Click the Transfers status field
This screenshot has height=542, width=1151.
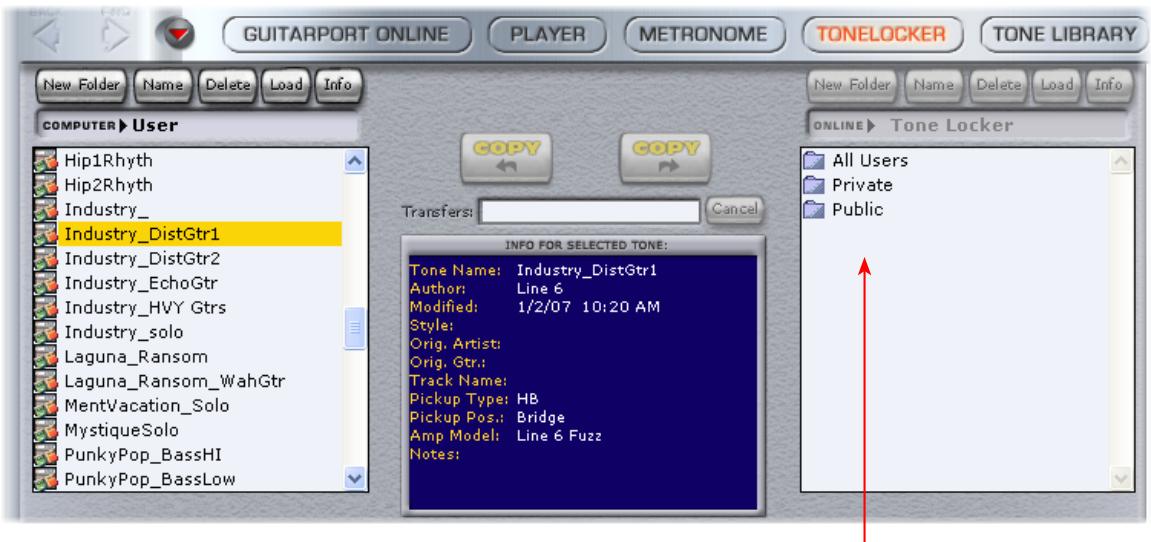(589, 212)
